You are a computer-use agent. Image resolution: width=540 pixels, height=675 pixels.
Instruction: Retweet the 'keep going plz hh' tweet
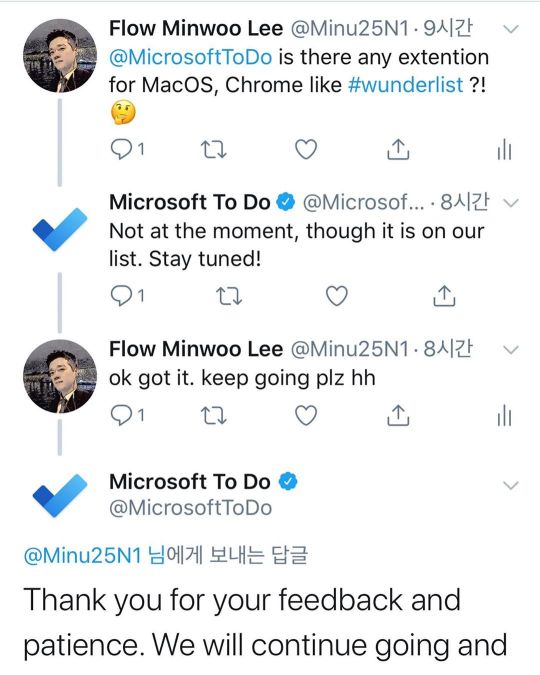[x=214, y=416]
